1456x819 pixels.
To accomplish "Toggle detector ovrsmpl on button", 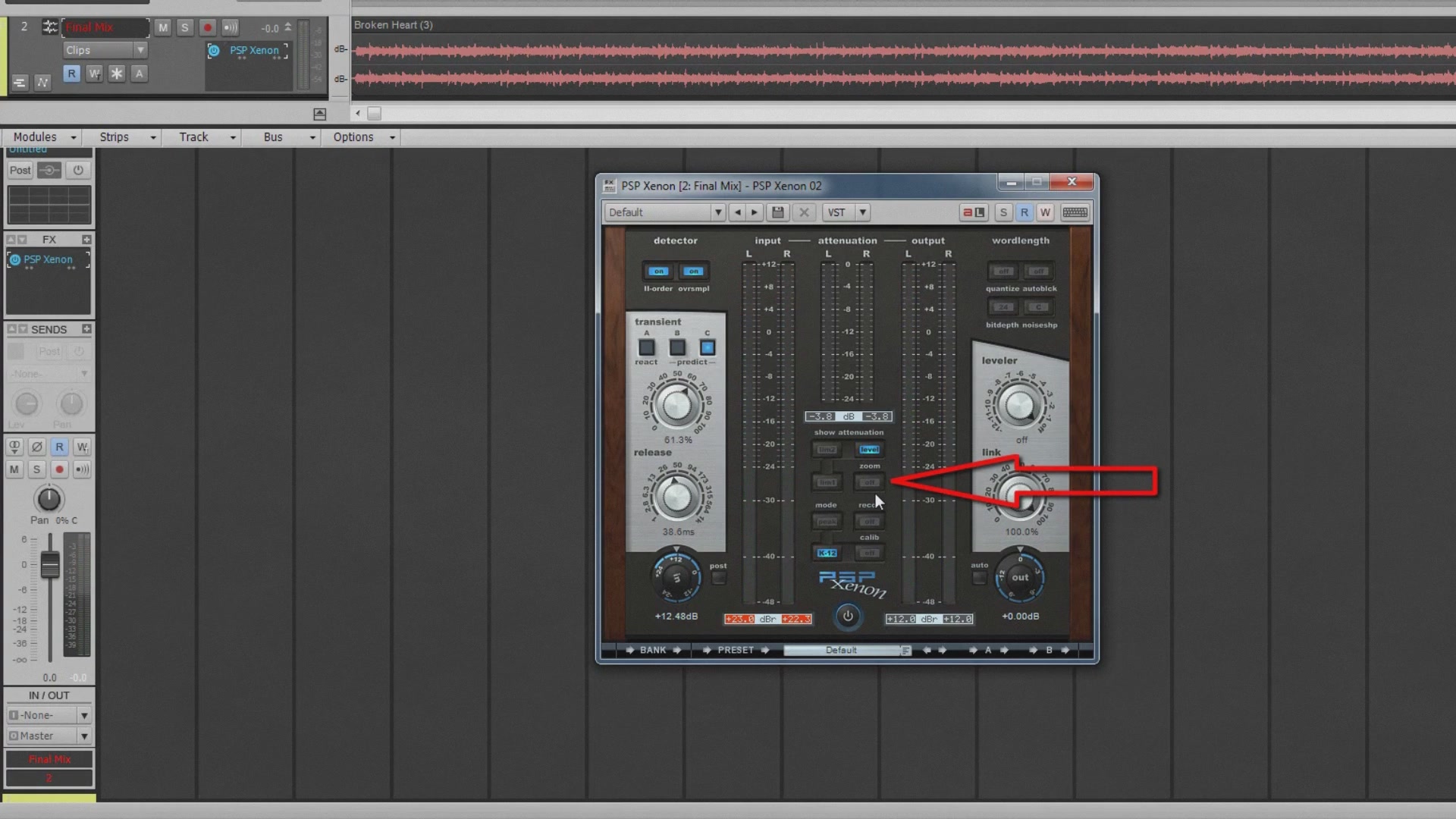I will pos(693,271).
